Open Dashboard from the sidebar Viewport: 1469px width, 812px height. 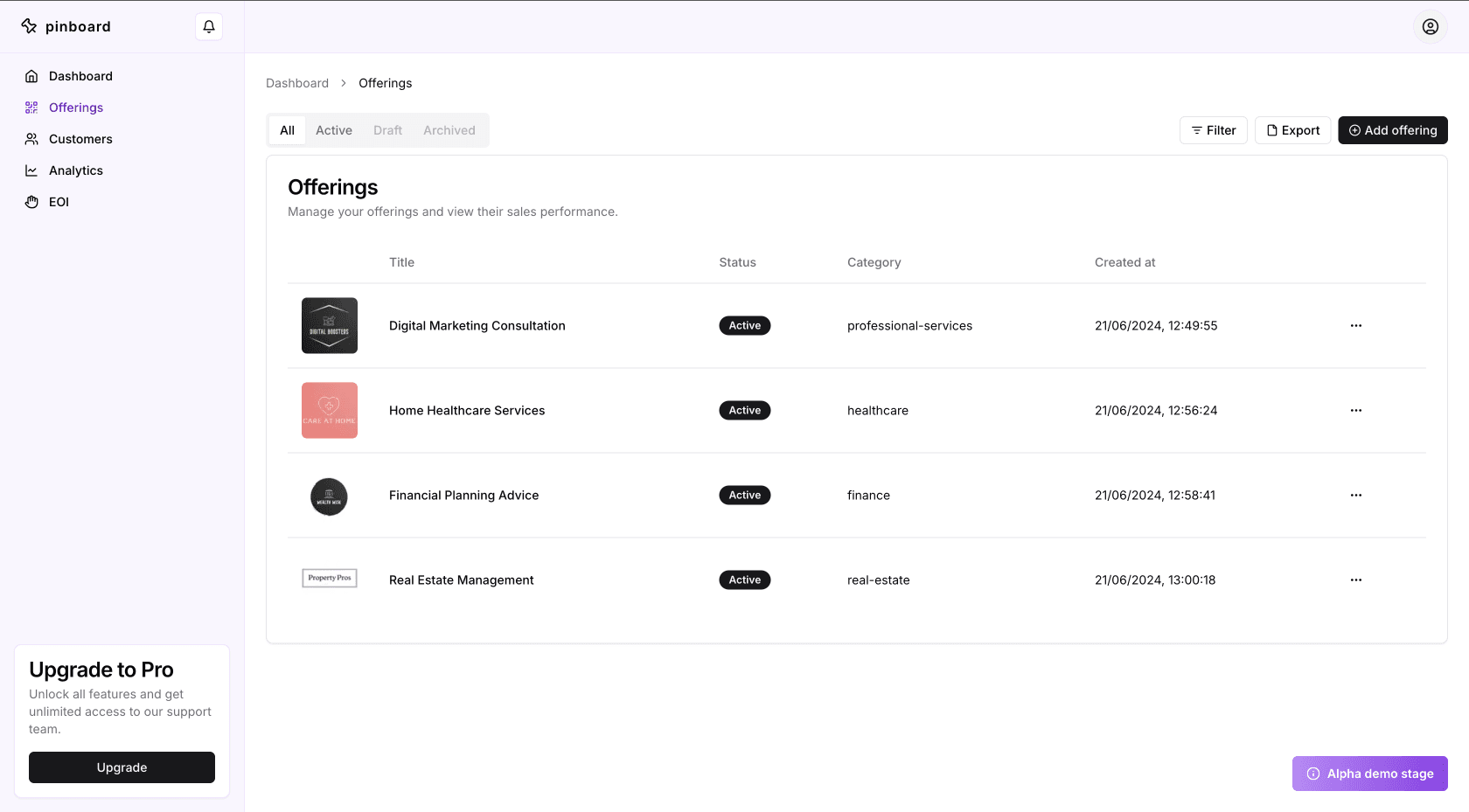click(80, 76)
